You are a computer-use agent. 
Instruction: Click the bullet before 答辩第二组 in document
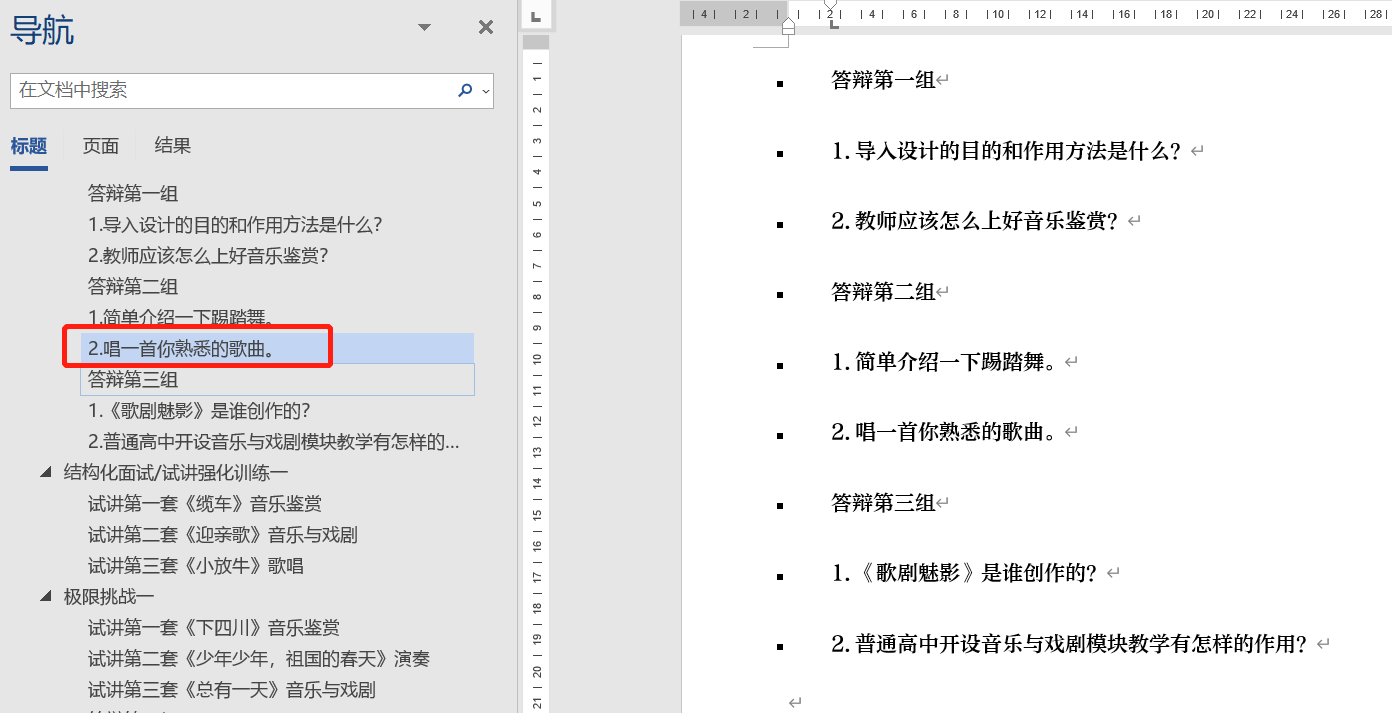coord(780,294)
